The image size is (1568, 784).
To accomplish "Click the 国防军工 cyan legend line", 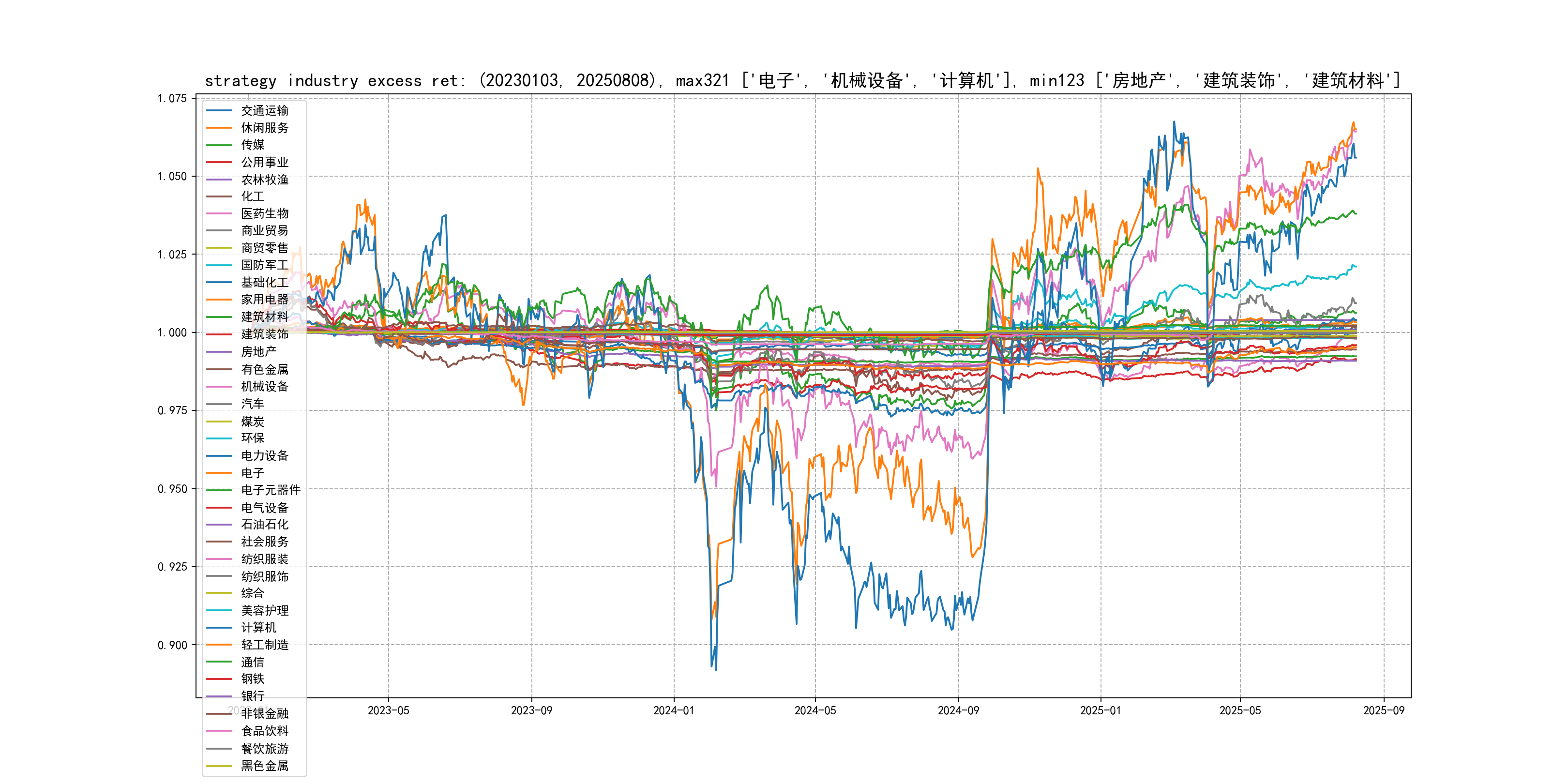I will 219,265.
